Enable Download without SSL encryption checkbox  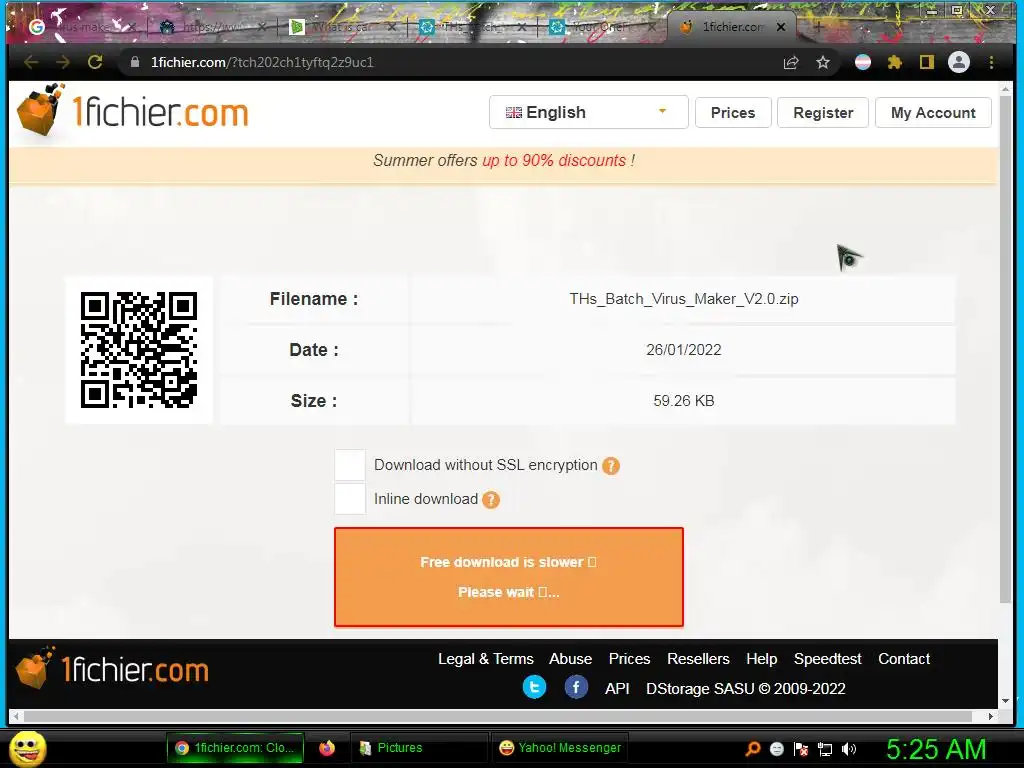(350, 465)
